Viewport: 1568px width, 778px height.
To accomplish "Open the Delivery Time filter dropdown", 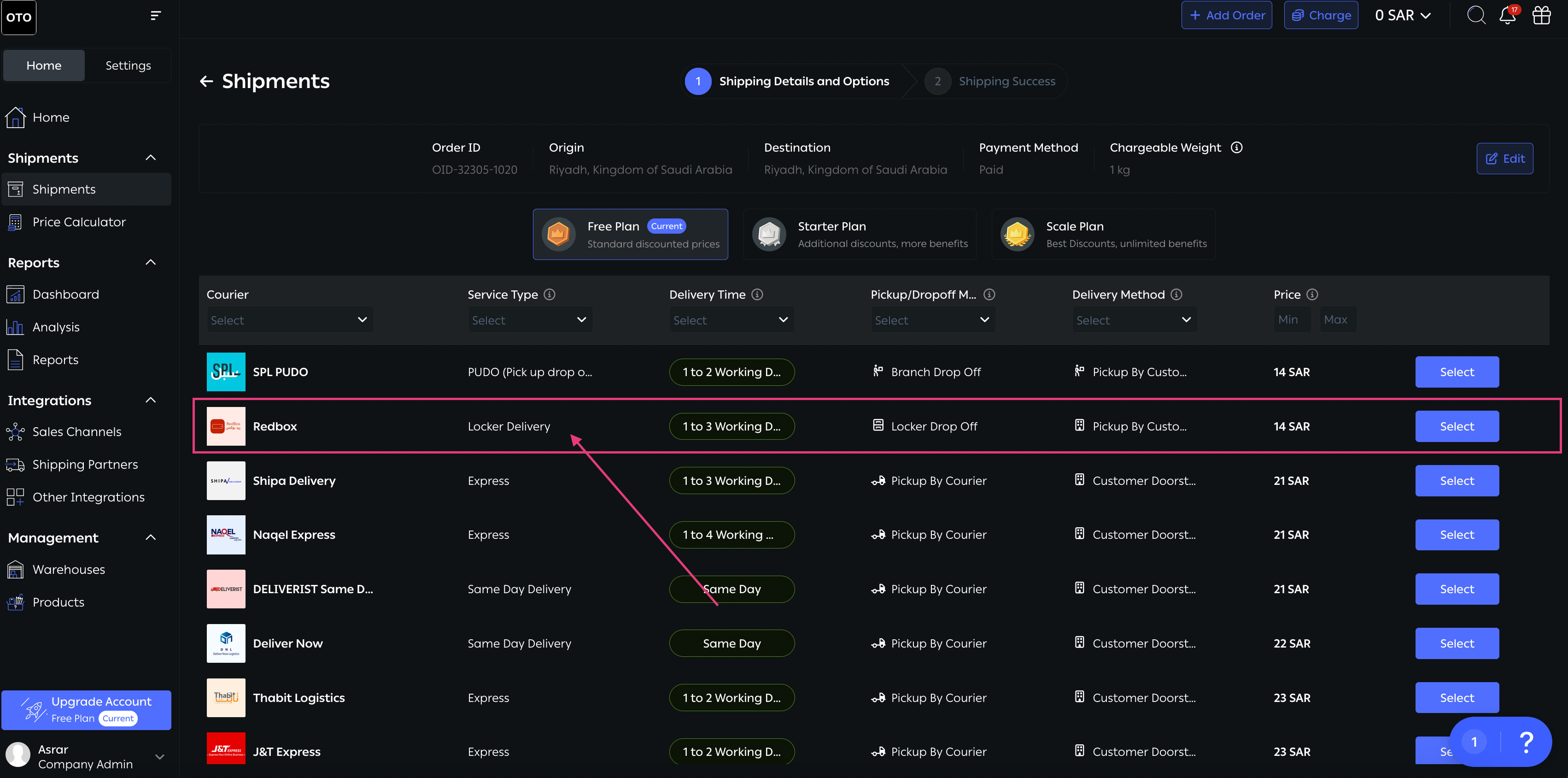I will coord(731,320).
